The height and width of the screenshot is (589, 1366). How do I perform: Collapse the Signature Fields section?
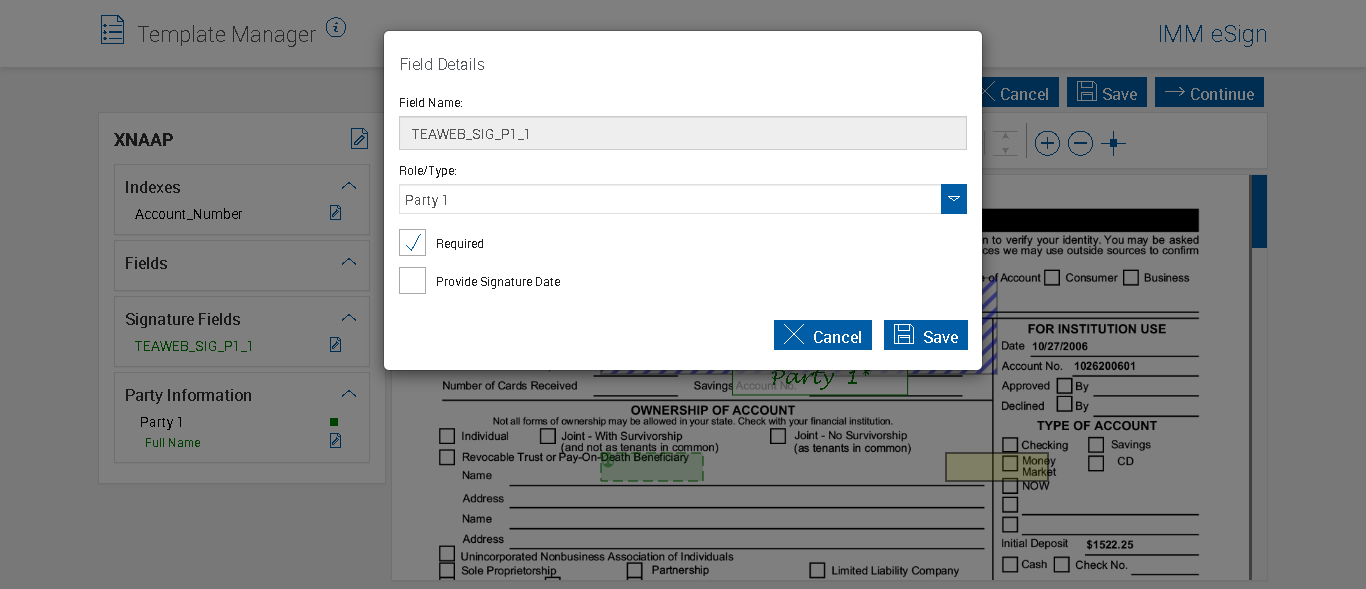tap(349, 318)
